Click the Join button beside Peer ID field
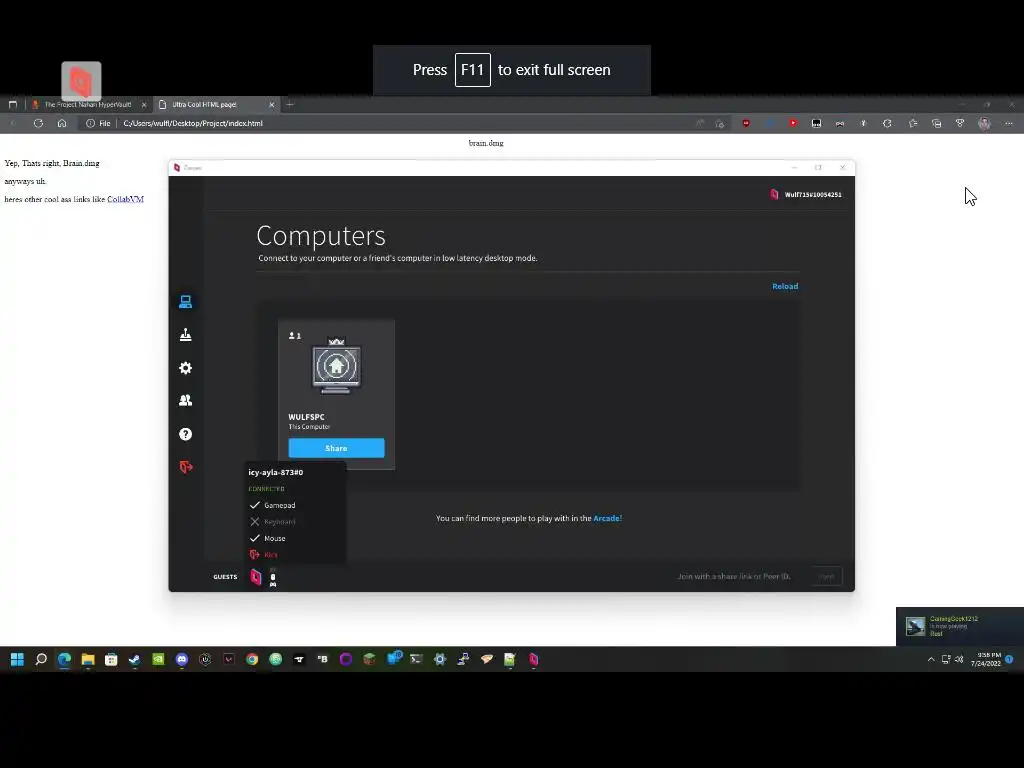 827,577
